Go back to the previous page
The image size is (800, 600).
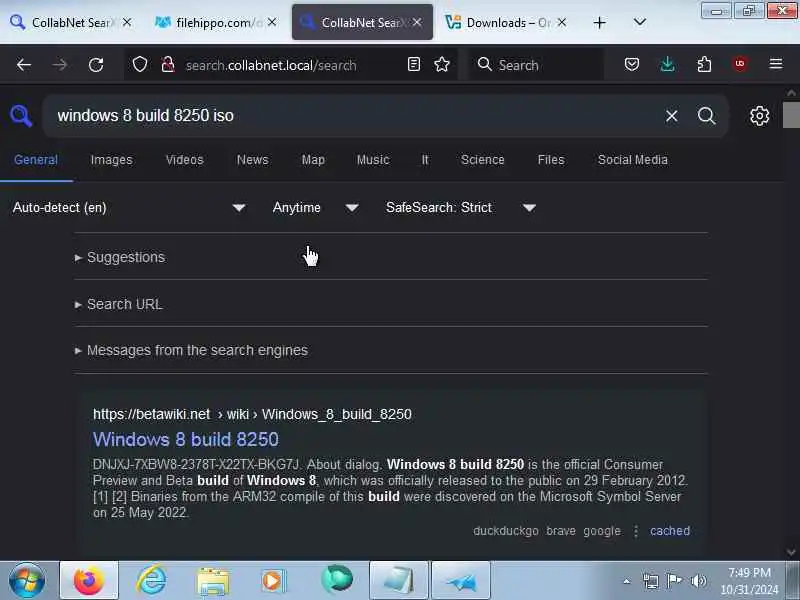(x=24, y=65)
